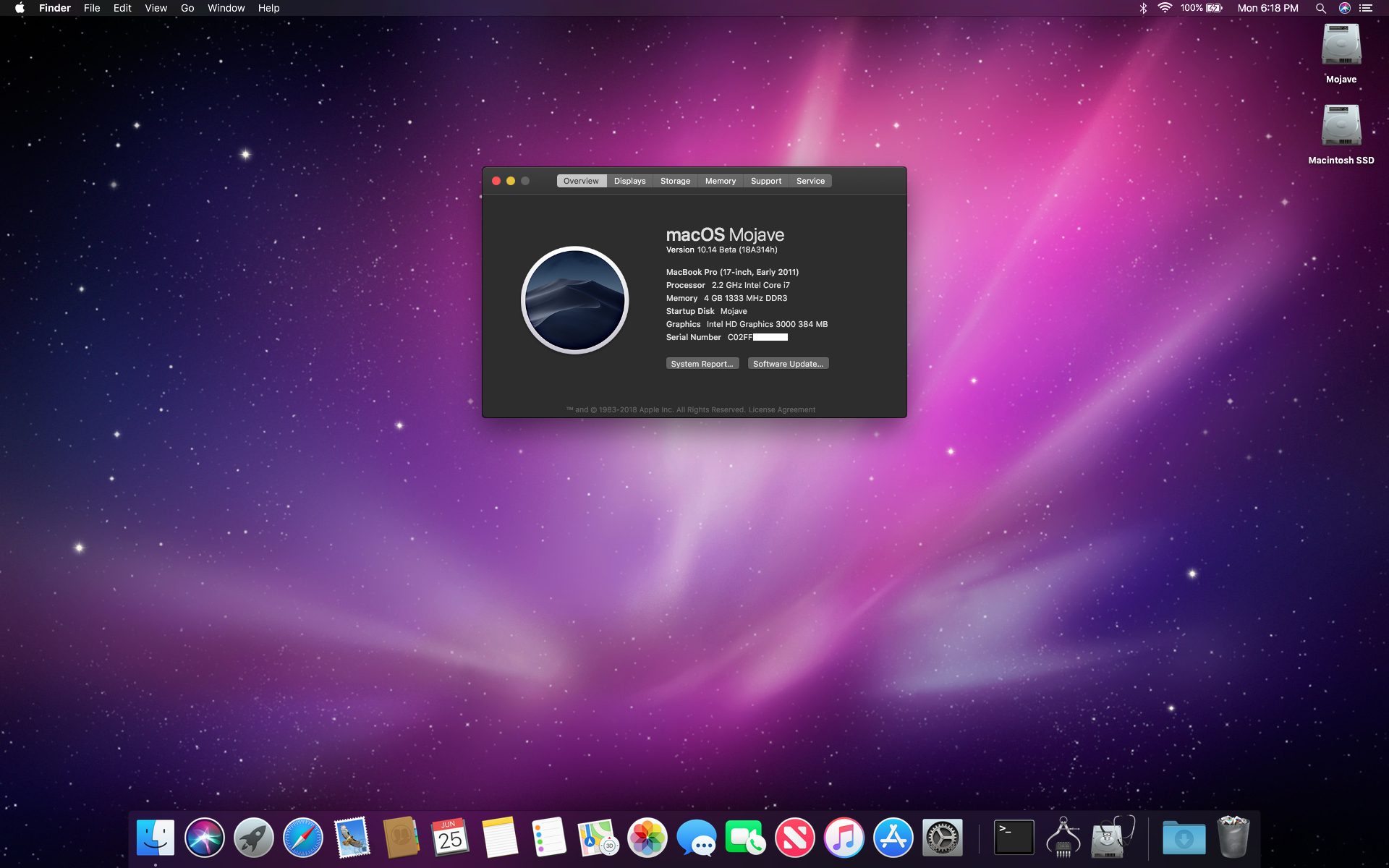This screenshot has height=868, width=1389.
Task: Expand the Support tab for help options
Action: tap(765, 181)
